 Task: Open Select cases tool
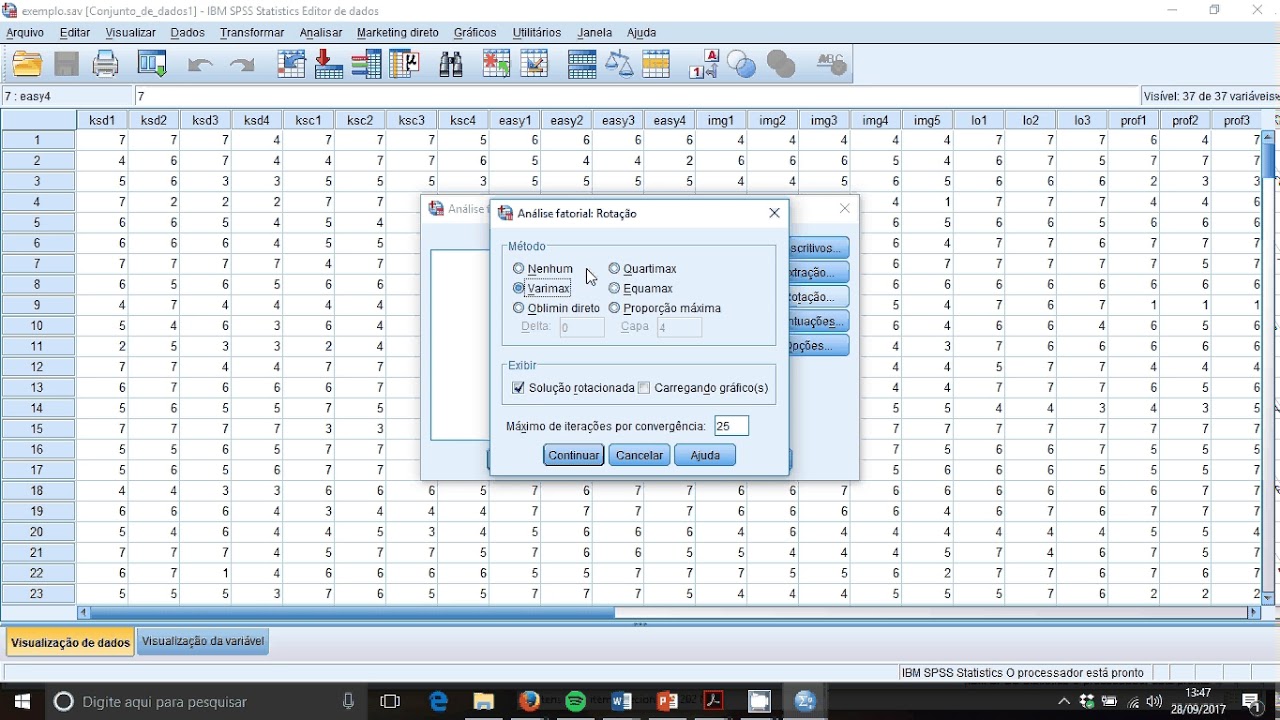[656, 65]
